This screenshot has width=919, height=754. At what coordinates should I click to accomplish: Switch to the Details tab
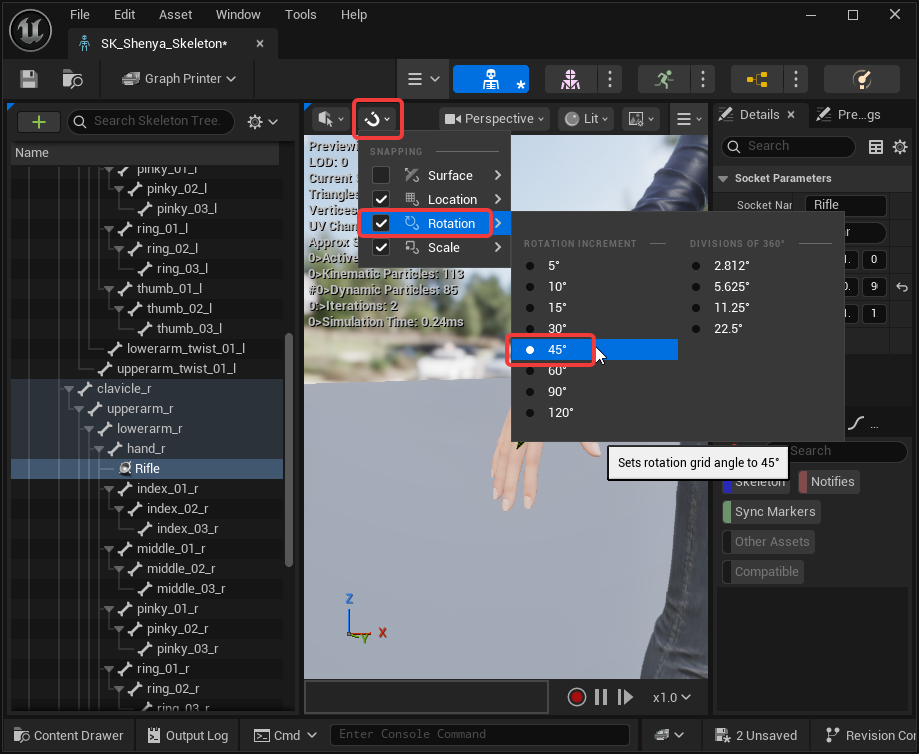[x=759, y=114]
